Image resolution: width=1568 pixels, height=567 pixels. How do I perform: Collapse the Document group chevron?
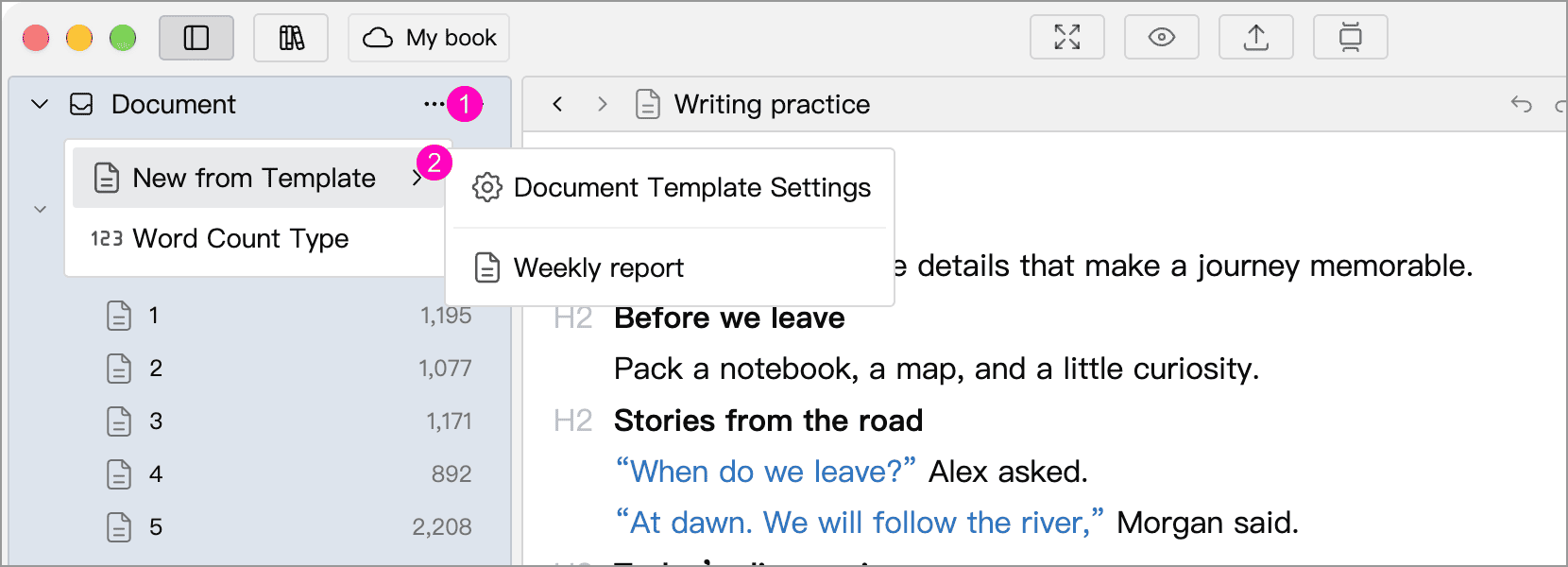coord(40,104)
